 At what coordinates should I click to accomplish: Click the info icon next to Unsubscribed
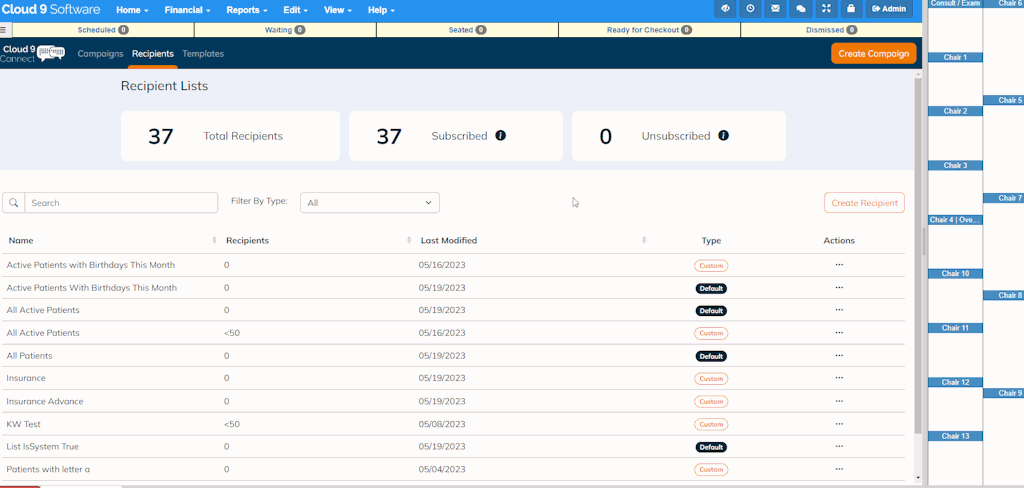click(724, 136)
